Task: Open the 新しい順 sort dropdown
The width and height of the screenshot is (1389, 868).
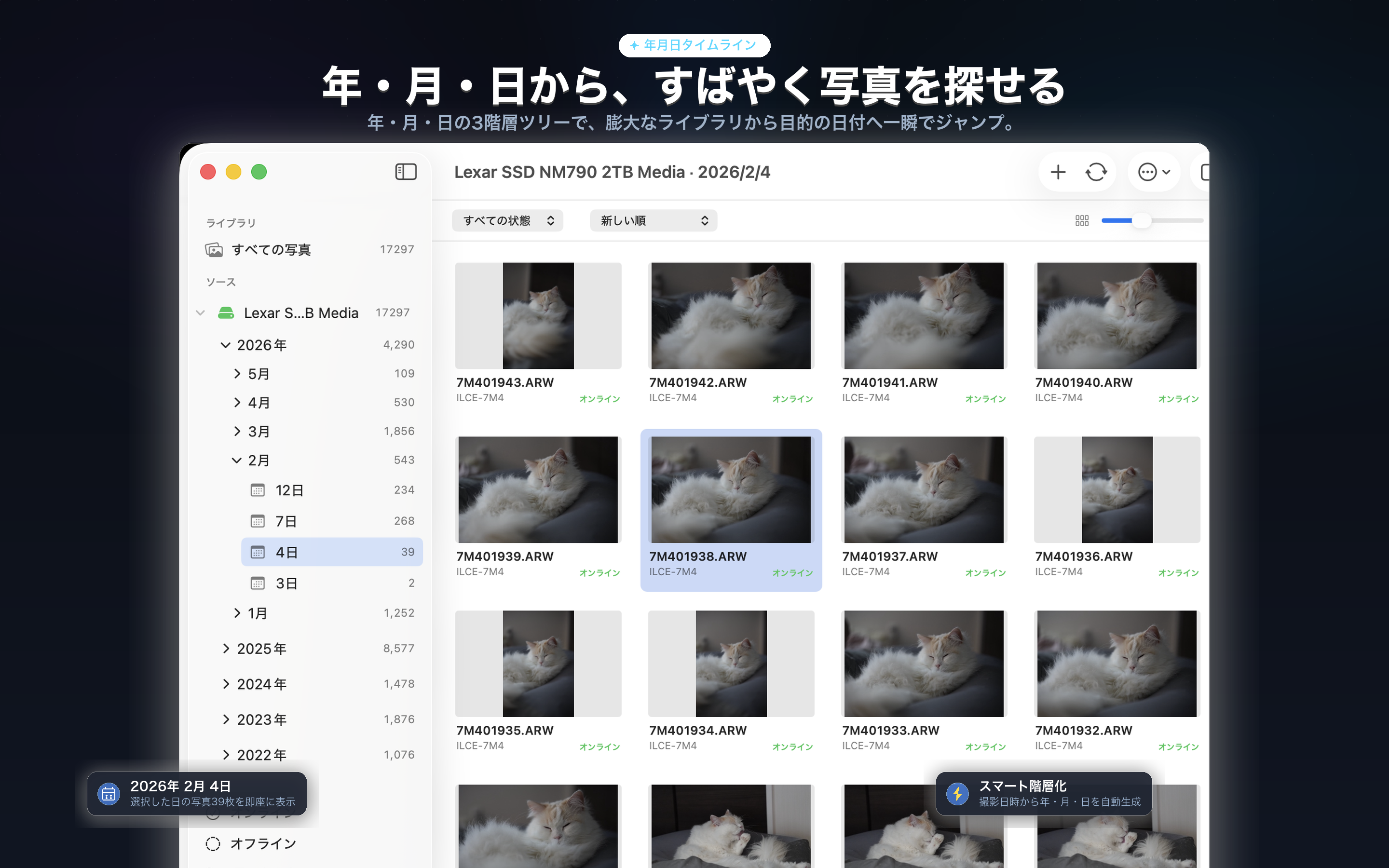Action: point(653,220)
